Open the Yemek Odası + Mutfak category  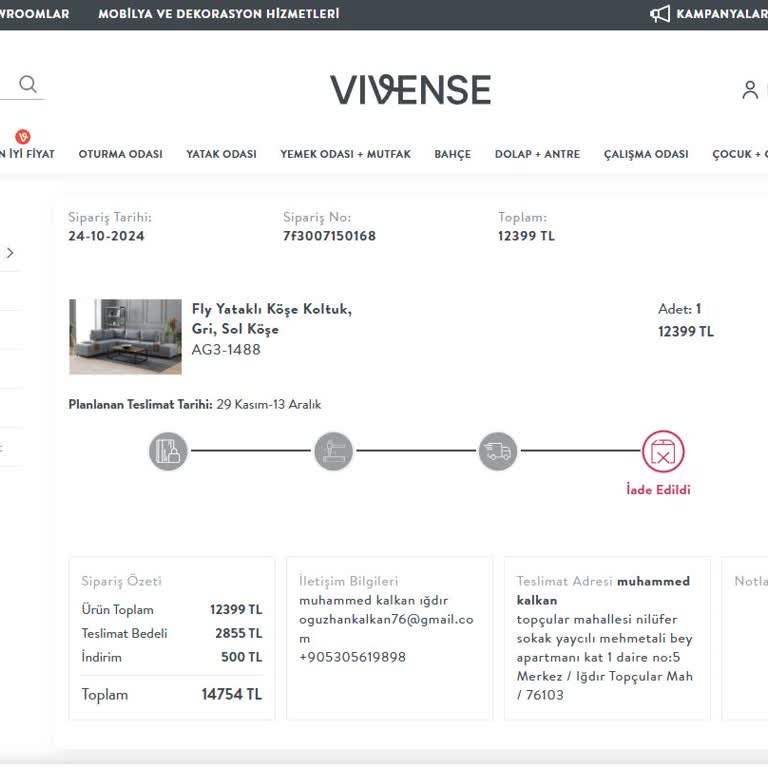345,154
